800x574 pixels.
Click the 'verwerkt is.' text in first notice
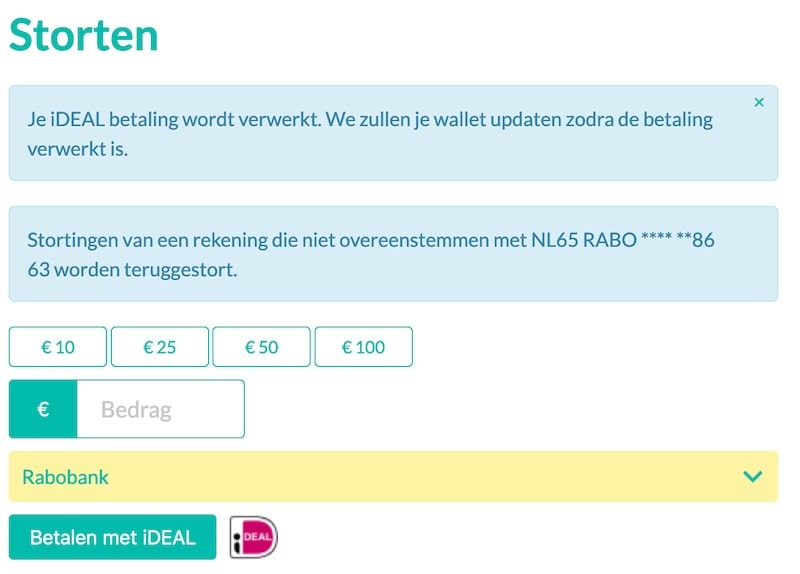(x=78, y=149)
